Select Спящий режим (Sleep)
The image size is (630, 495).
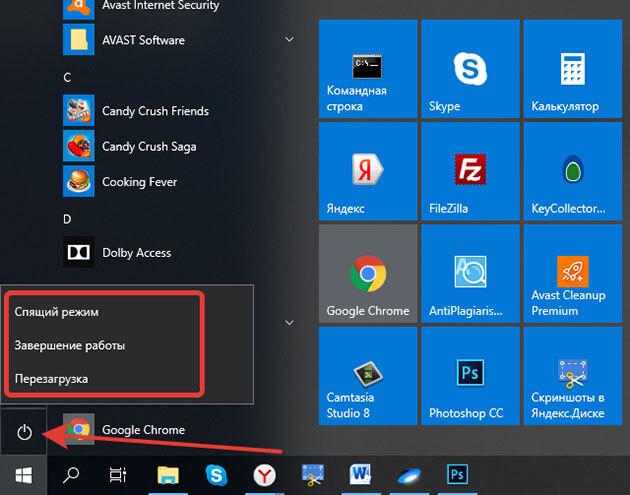56,312
